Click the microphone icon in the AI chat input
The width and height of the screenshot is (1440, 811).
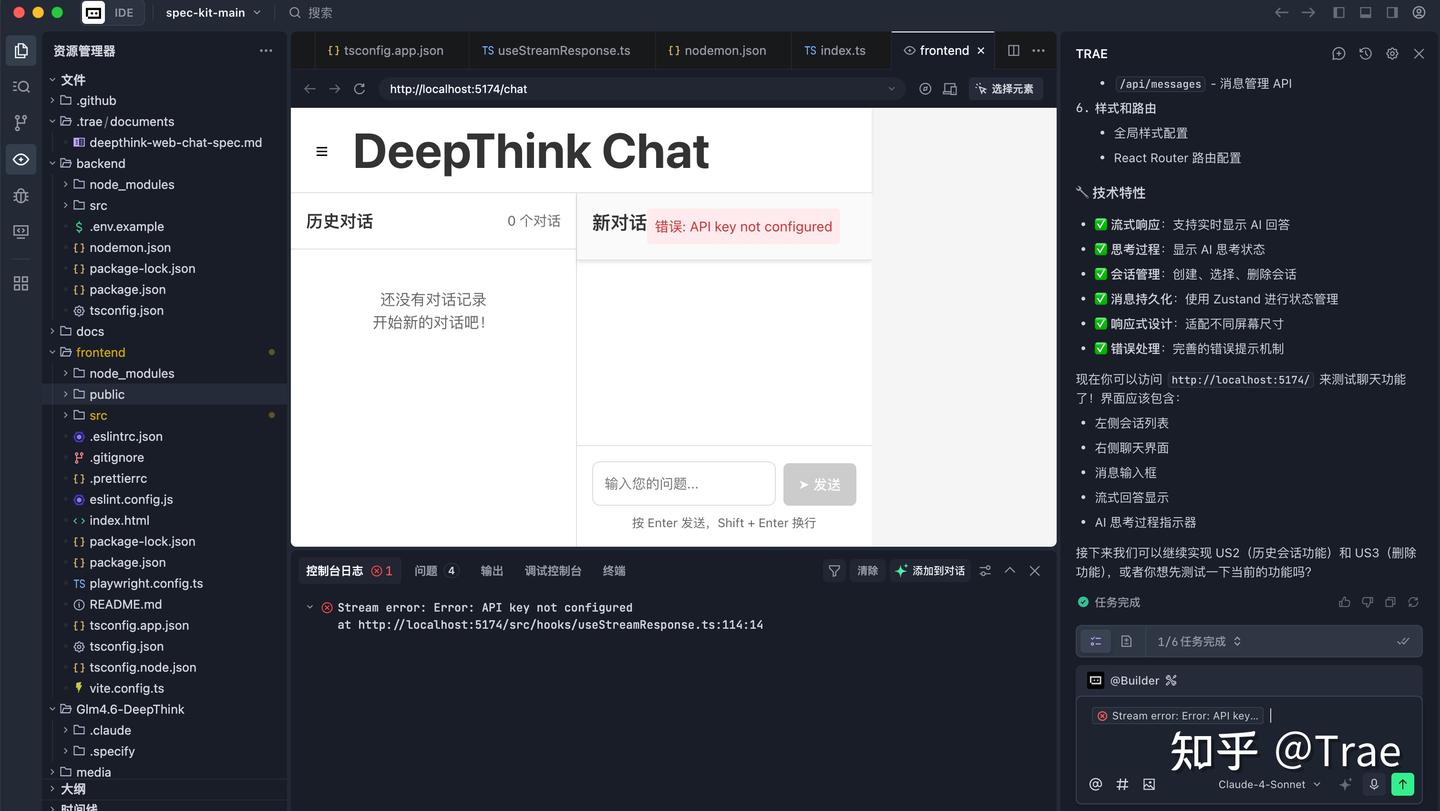pos(1374,784)
